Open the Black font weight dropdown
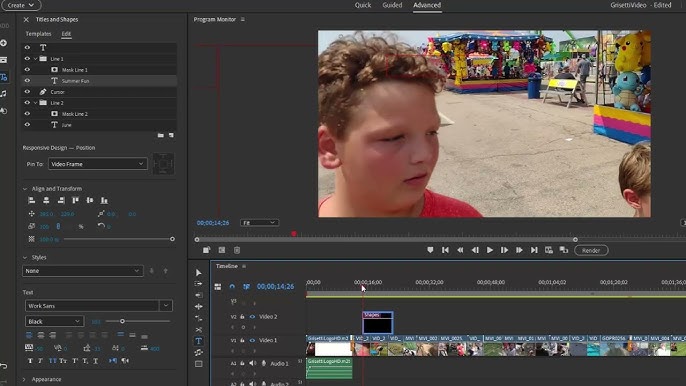 coord(54,321)
